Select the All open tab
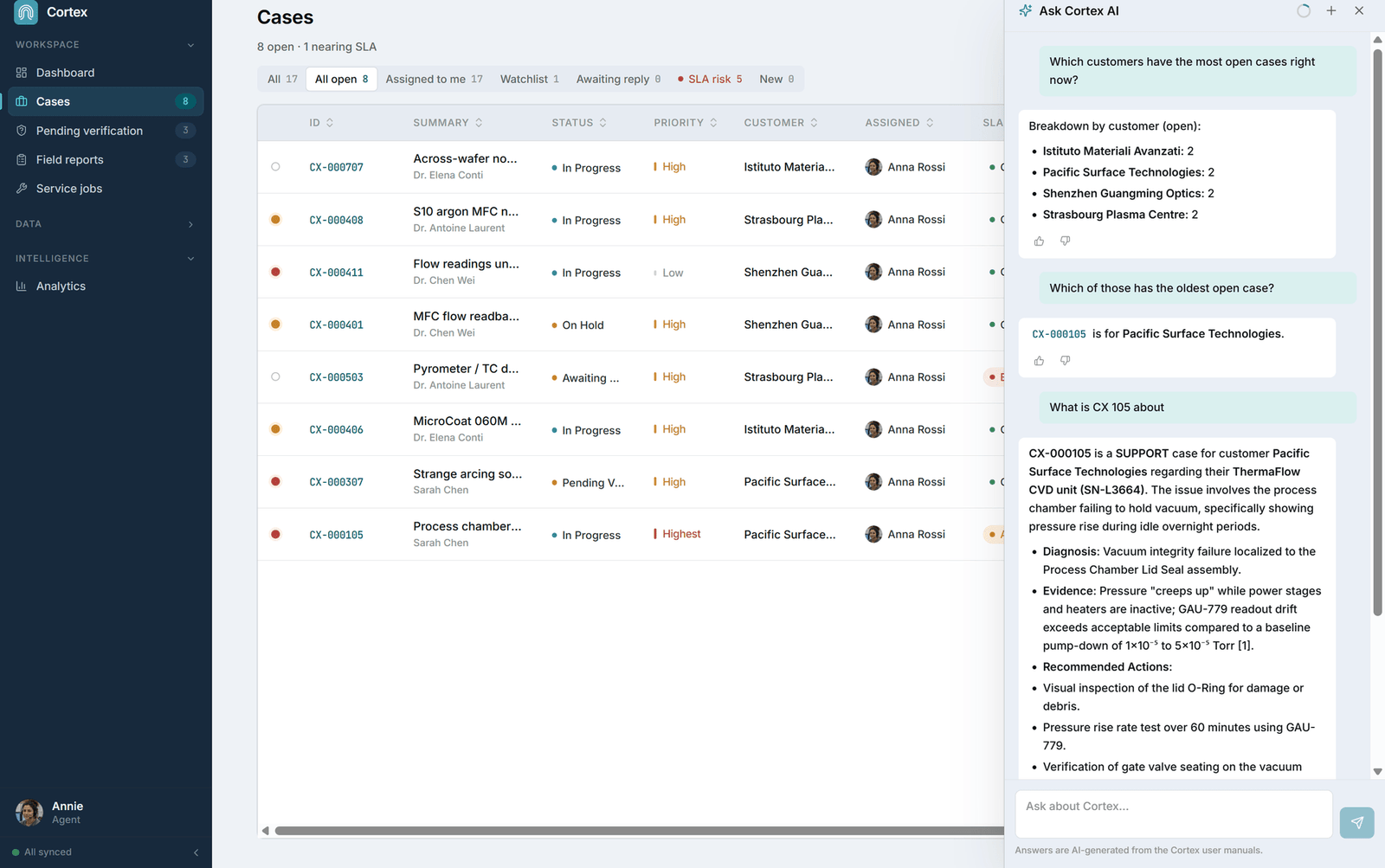The image size is (1385, 868). pos(341,79)
